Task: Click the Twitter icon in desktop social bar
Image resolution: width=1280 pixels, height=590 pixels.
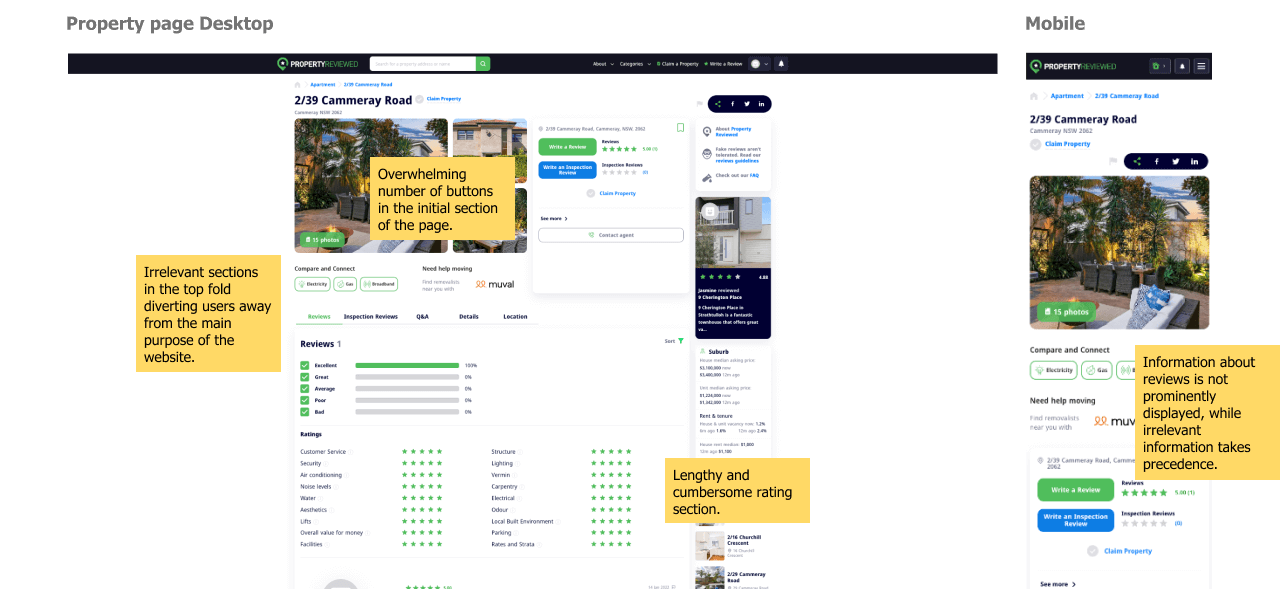Action: [747, 104]
